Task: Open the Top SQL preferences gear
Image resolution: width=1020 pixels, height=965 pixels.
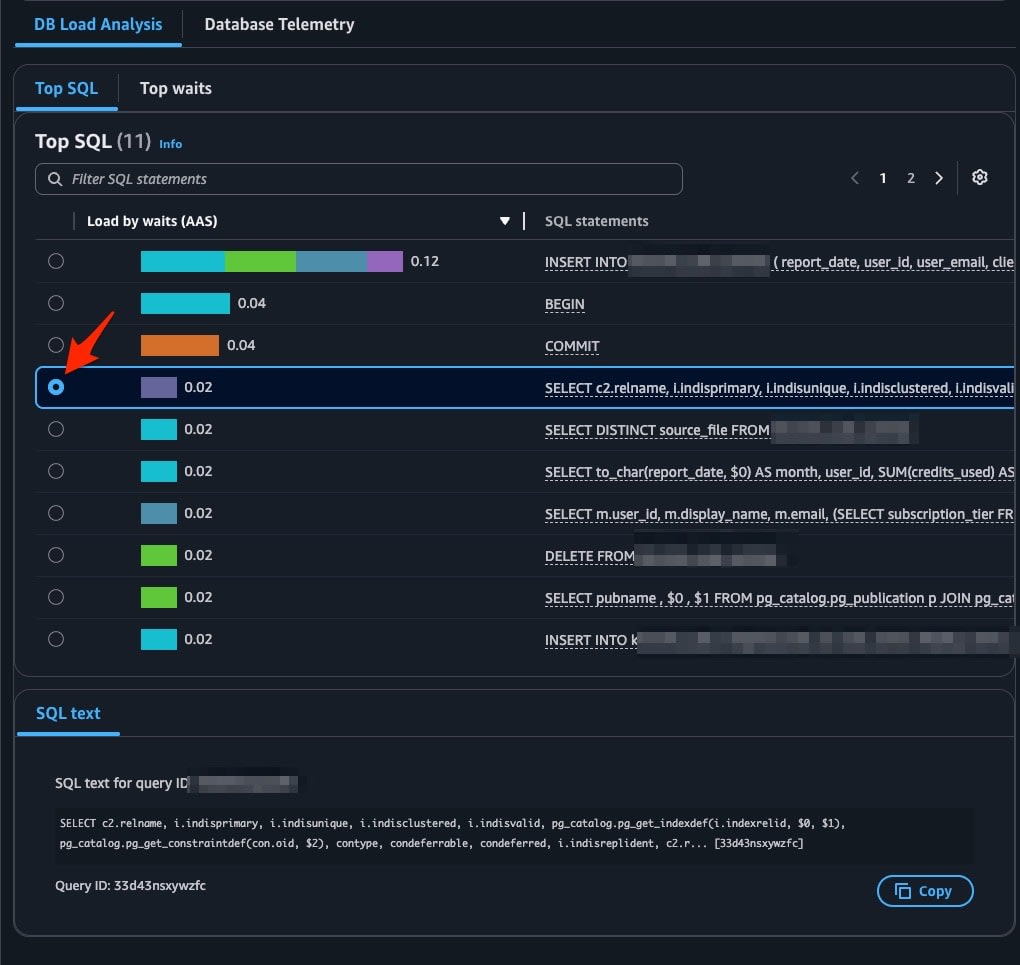Action: (979, 177)
